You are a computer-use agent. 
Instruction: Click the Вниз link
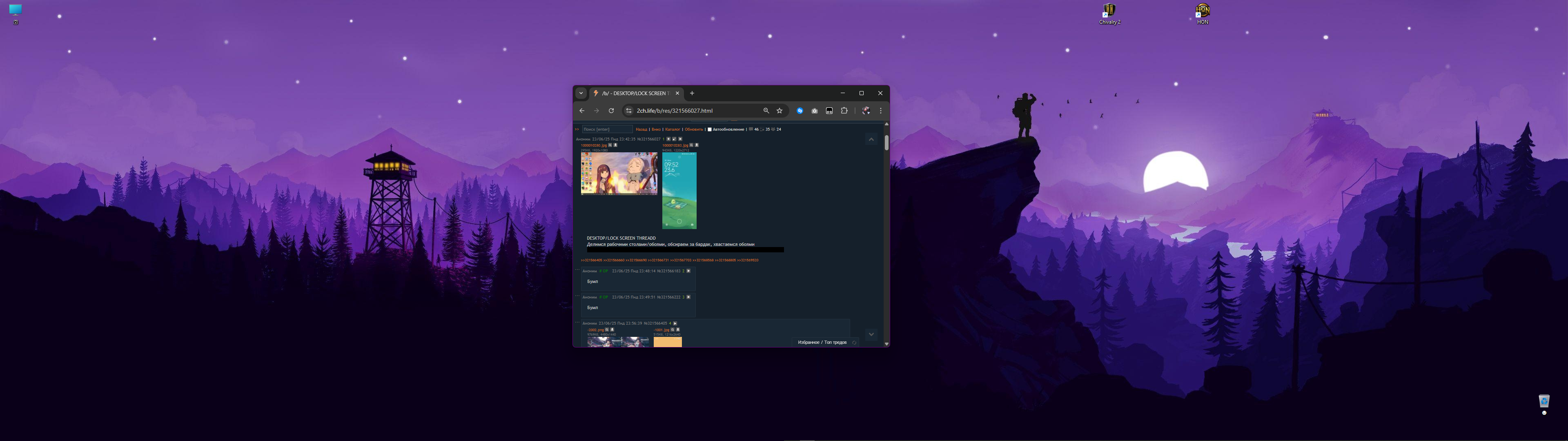pyautogui.click(x=656, y=129)
